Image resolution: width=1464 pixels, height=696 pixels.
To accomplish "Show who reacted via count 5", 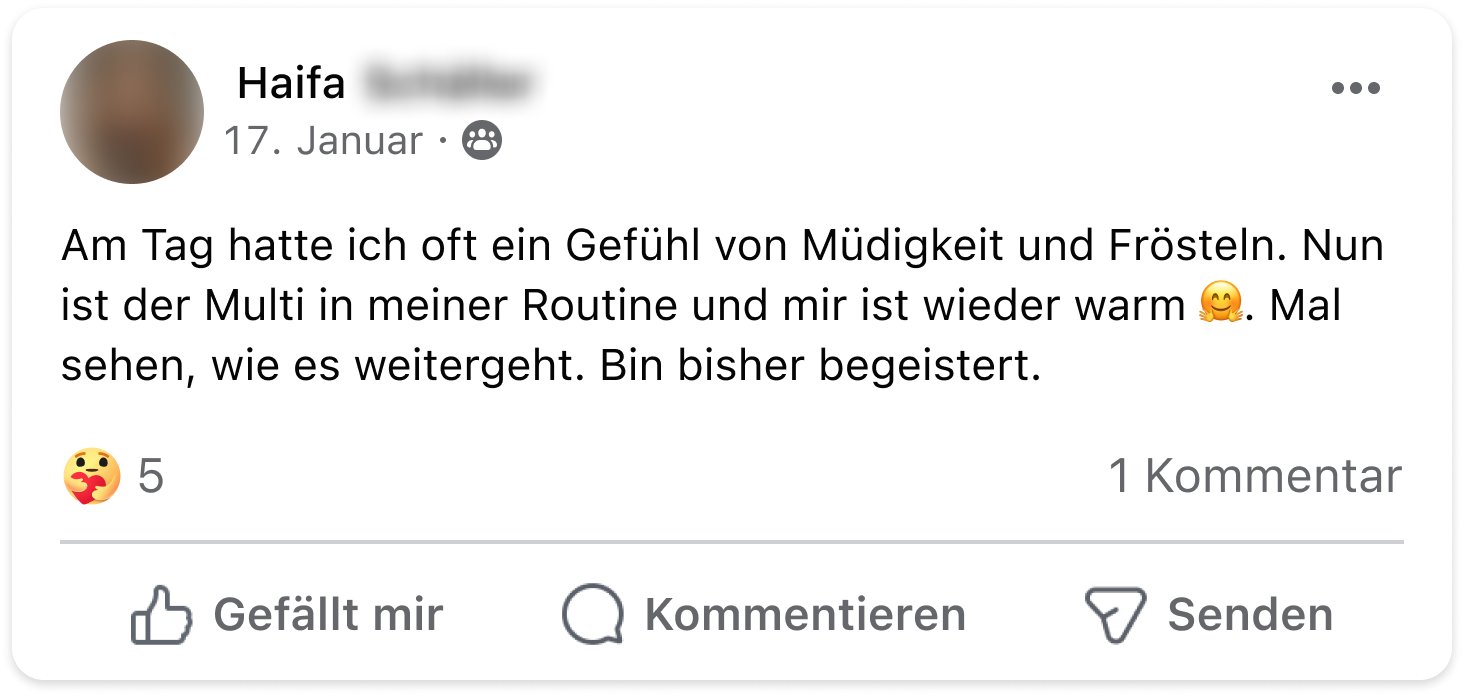I will 150,476.
